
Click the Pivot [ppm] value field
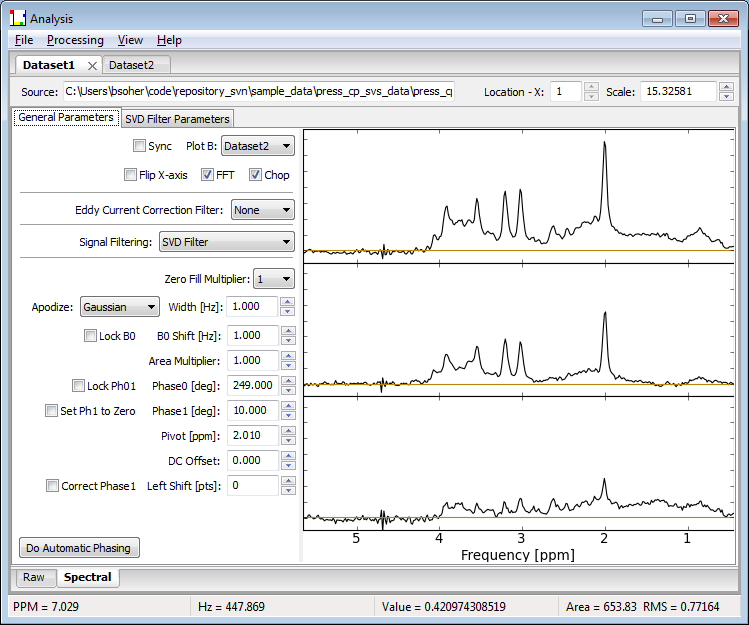pos(253,435)
